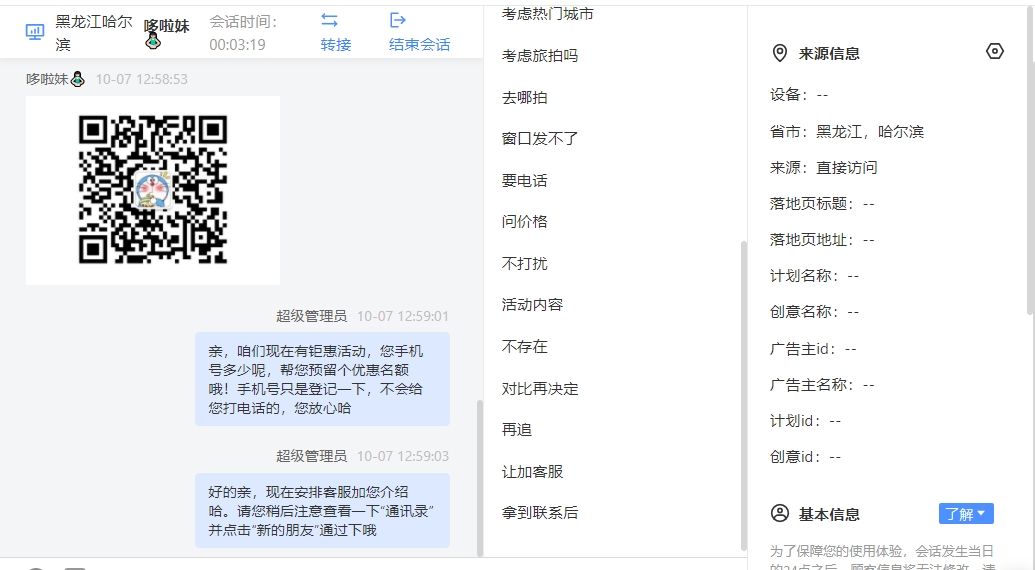Click the 创意id row

click(x=805, y=457)
